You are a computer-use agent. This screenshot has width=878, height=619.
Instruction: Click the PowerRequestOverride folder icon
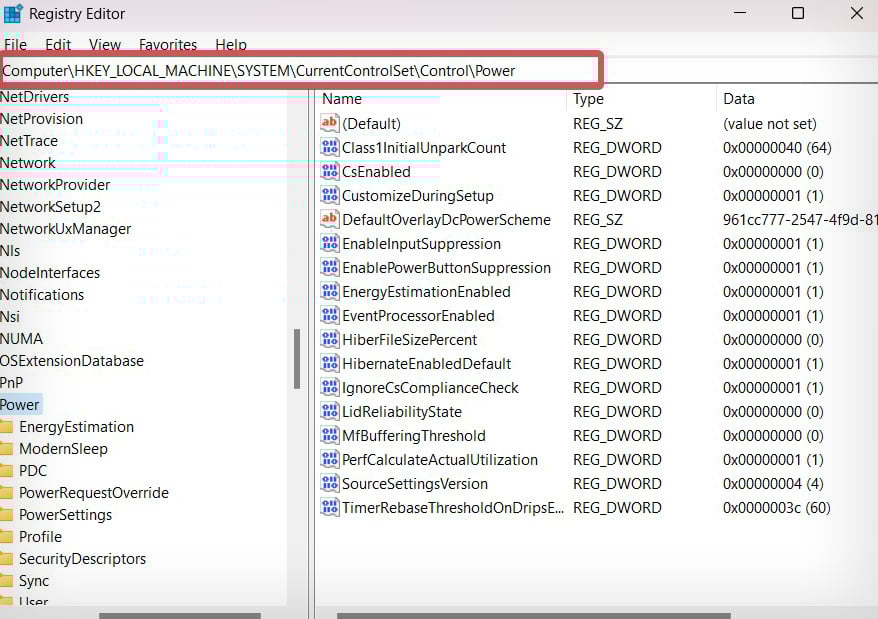[x=7, y=493]
